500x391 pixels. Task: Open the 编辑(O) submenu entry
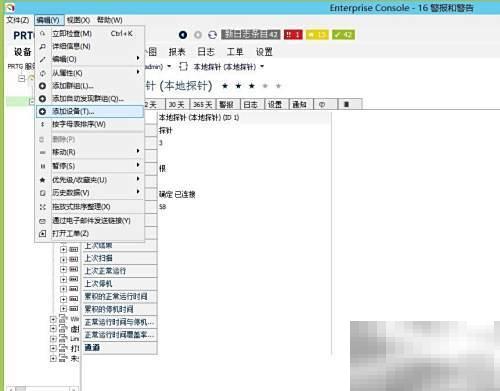(x=90, y=59)
